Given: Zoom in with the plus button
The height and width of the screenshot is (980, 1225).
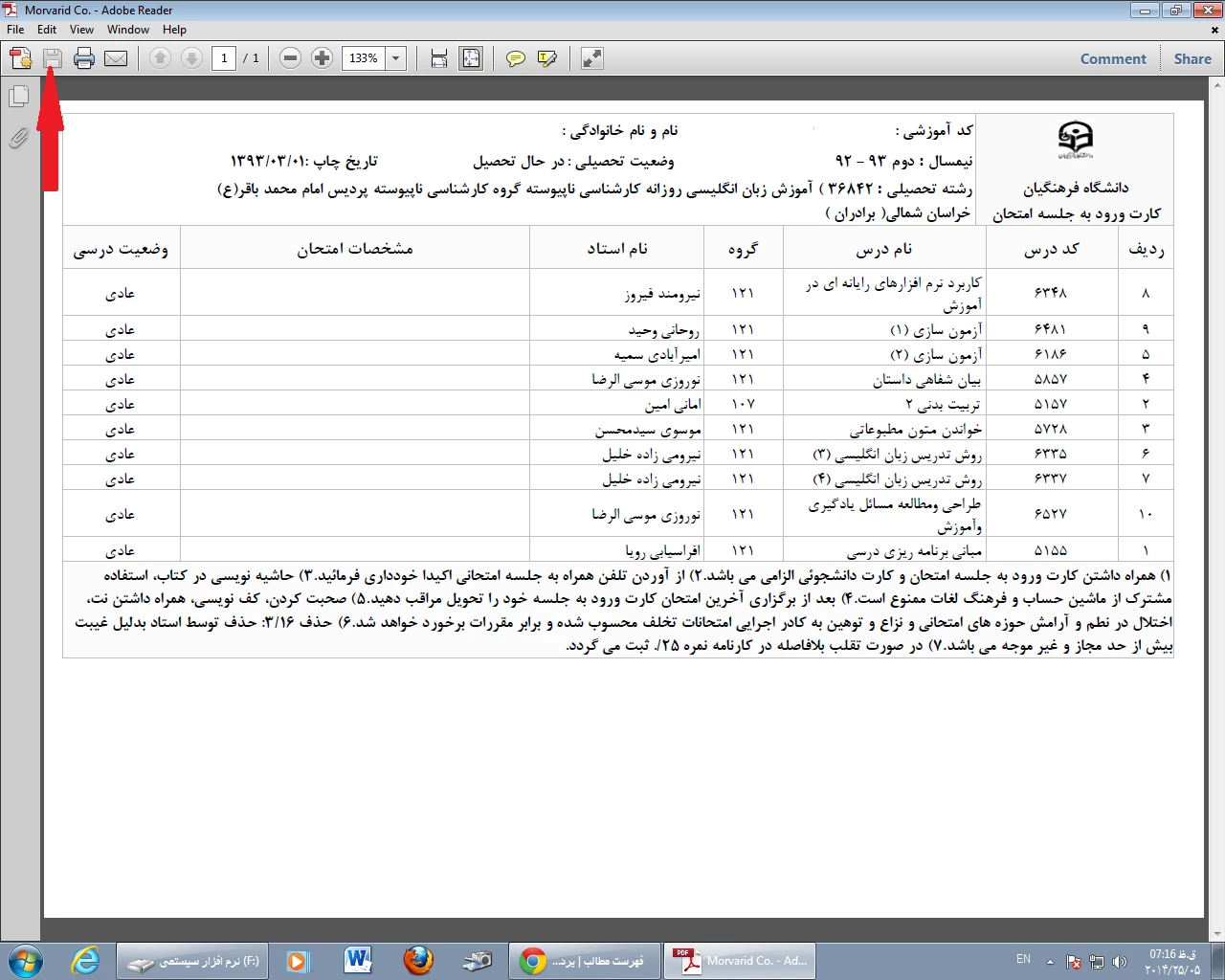Looking at the screenshot, I should pyautogui.click(x=323, y=58).
